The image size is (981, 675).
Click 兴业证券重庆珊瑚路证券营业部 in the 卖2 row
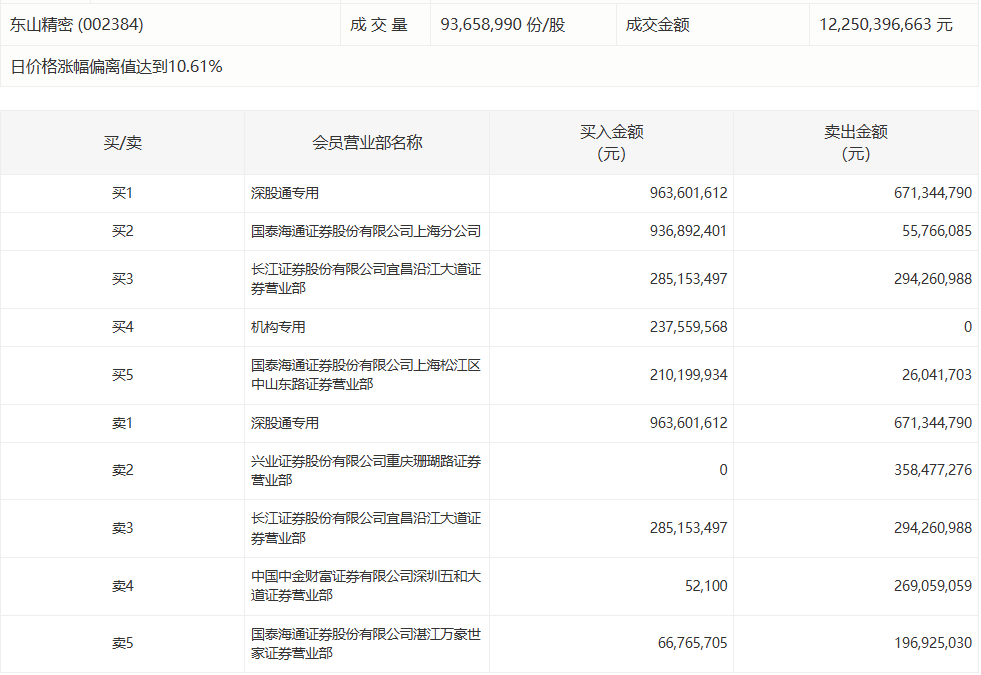pyautogui.click(x=366, y=470)
